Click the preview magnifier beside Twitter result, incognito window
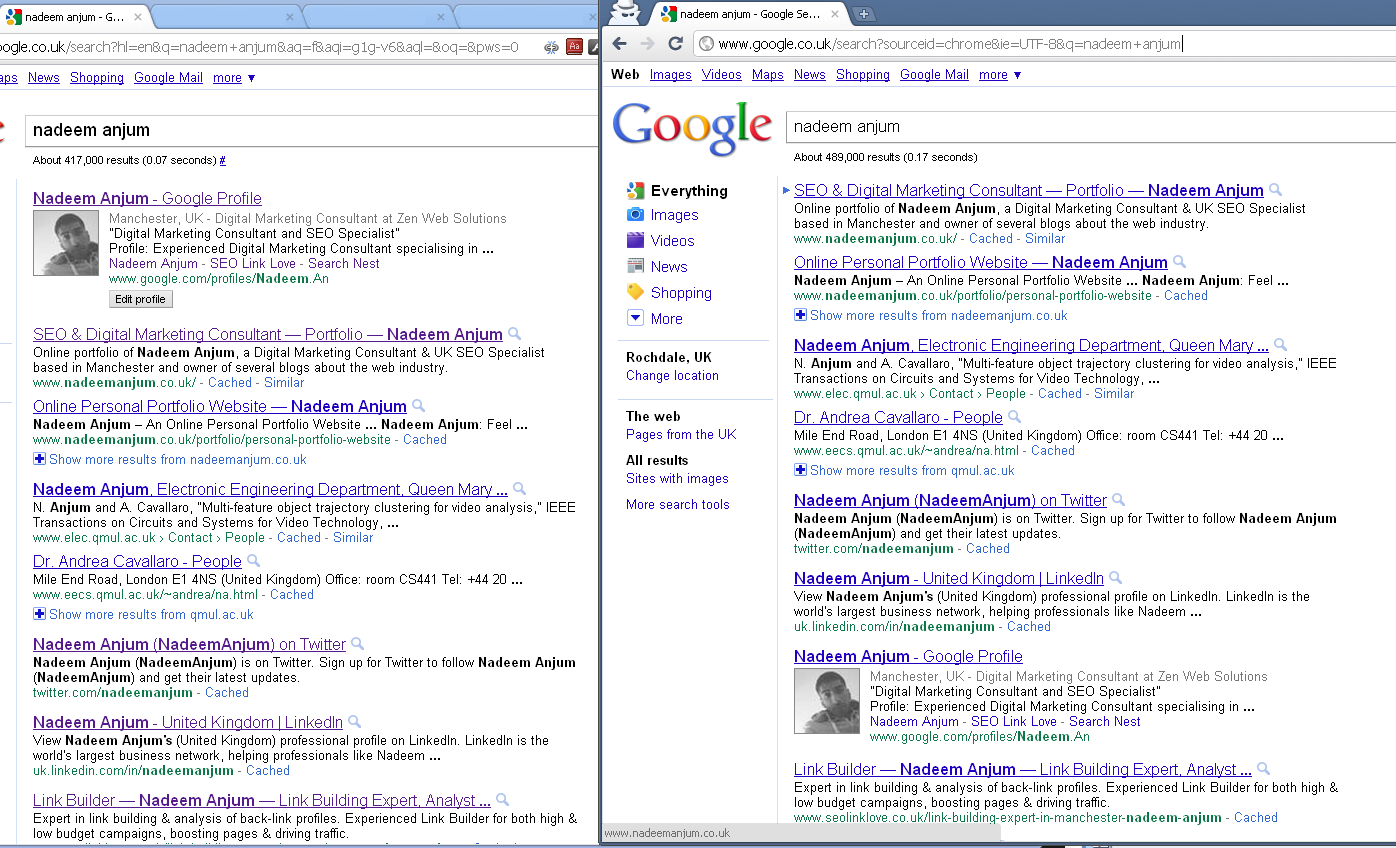The height and width of the screenshot is (848, 1396). point(1118,500)
